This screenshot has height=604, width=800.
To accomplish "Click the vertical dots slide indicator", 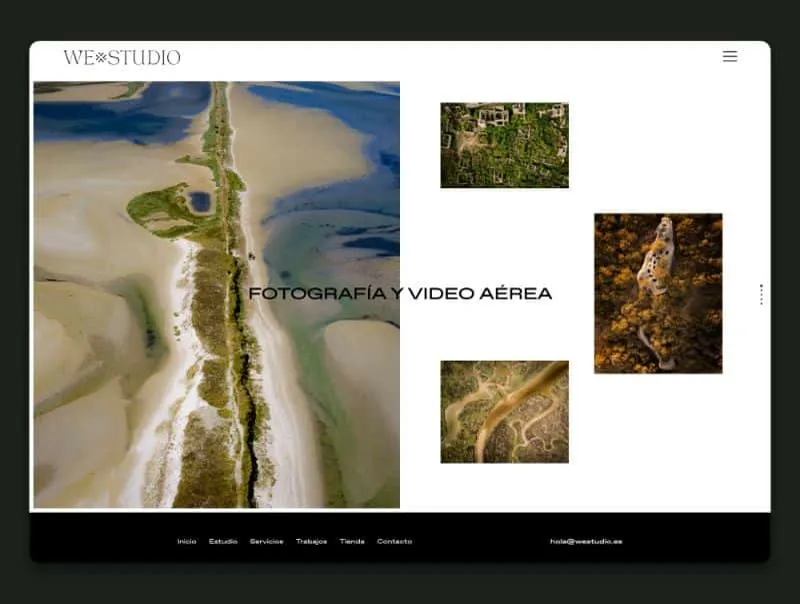I will tap(761, 294).
